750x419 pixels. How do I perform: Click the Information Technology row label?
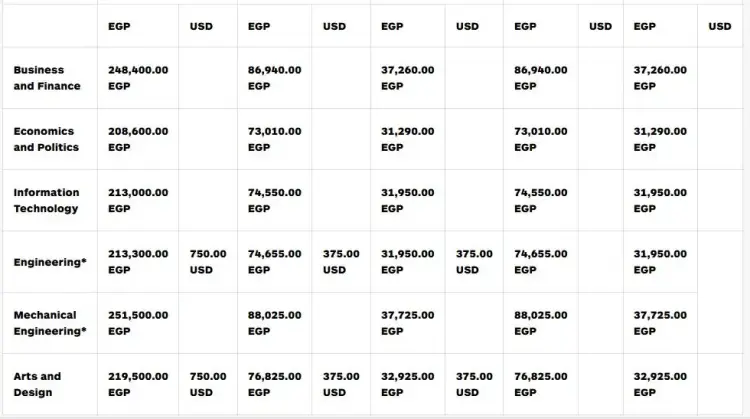[x=46, y=200]
